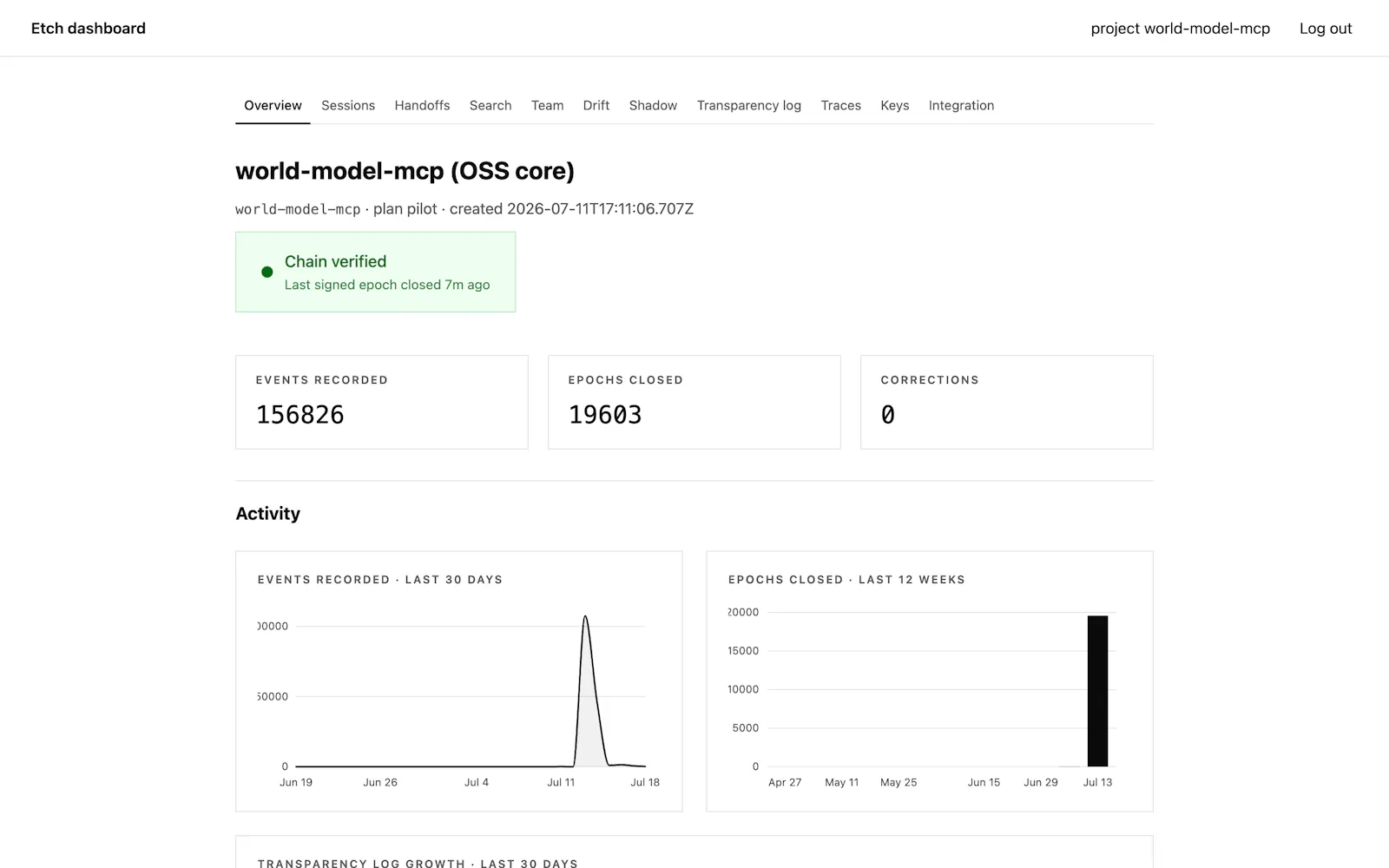Click the Jun 15 axis label
1389x868 pixels.
pyautogui.click(x=984, y=782)
